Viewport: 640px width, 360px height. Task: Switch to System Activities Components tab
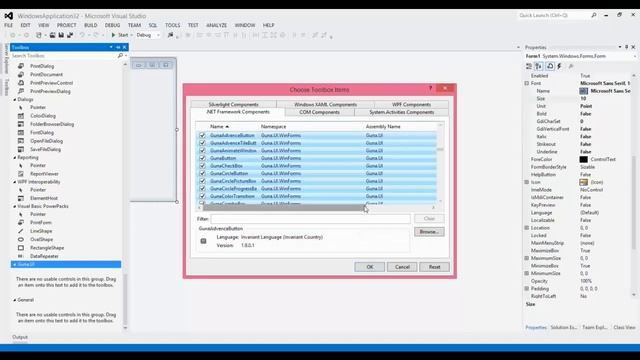402,112
